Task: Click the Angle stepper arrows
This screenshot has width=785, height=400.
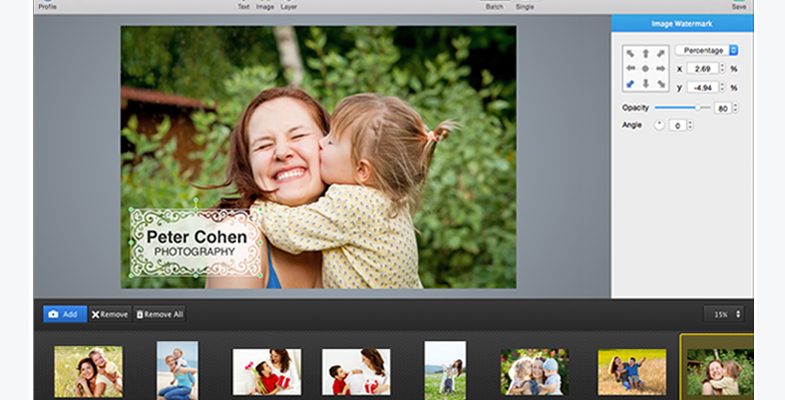Action: click(690, 126)
